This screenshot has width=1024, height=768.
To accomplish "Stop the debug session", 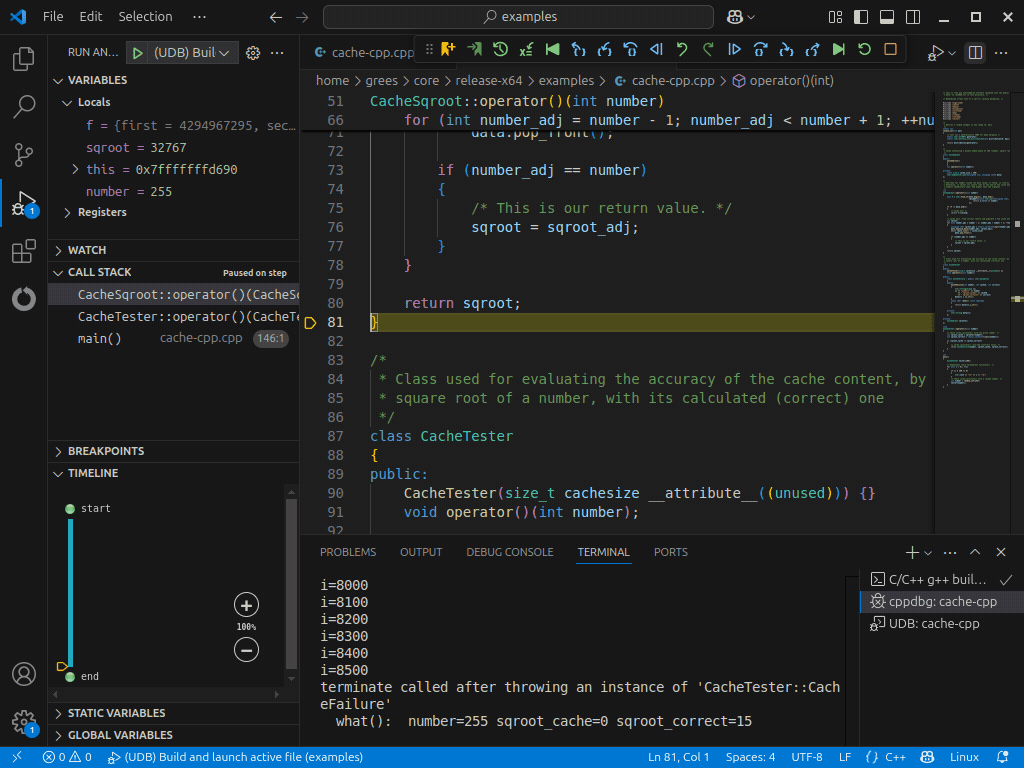I will click(x=890, y=50).
